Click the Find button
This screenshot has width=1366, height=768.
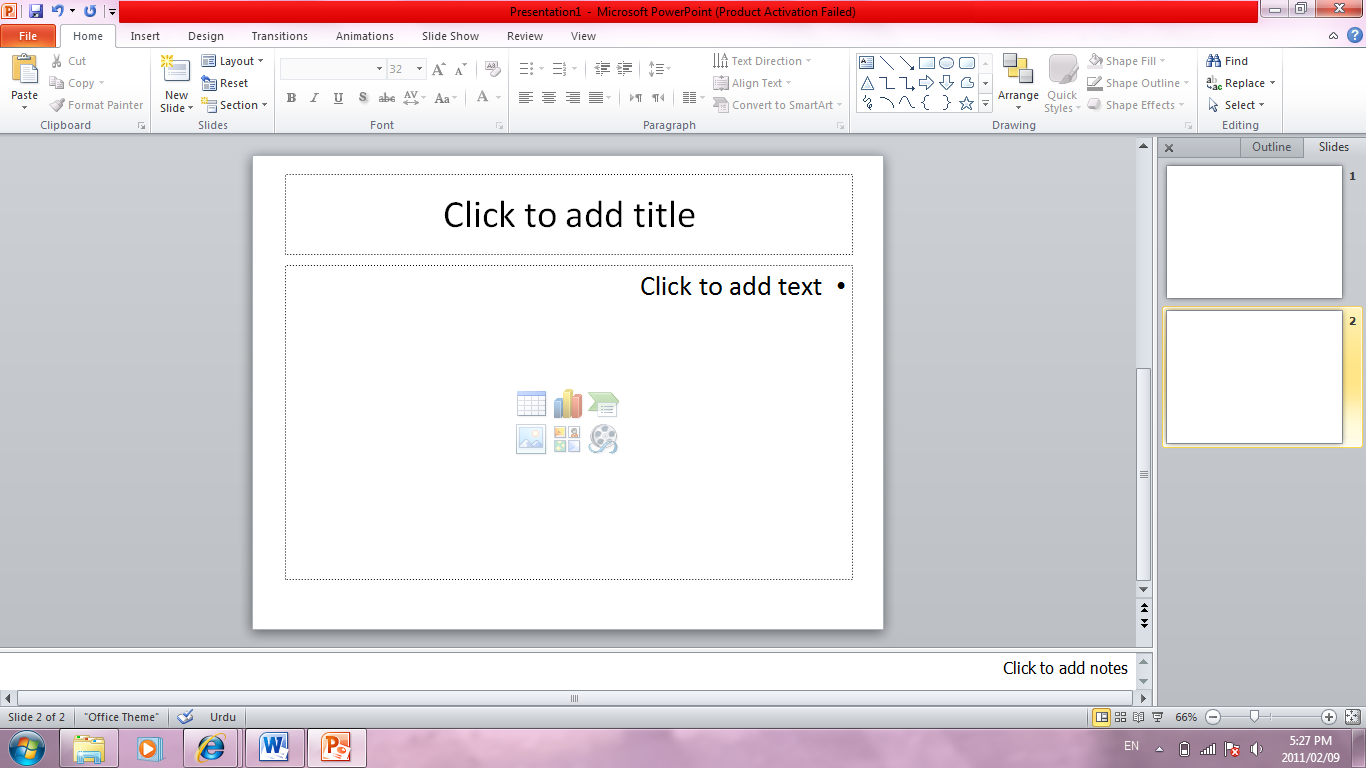click(1228, 61)
